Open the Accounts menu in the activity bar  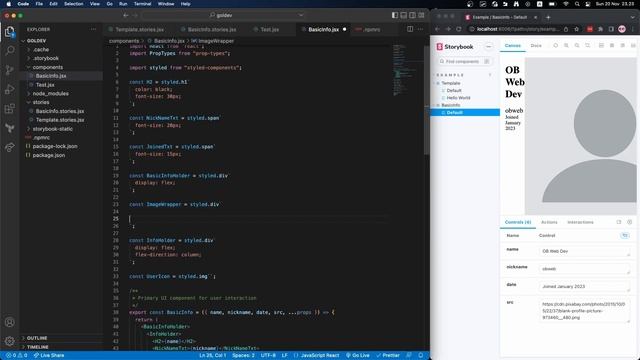click(x=9, y=322)
